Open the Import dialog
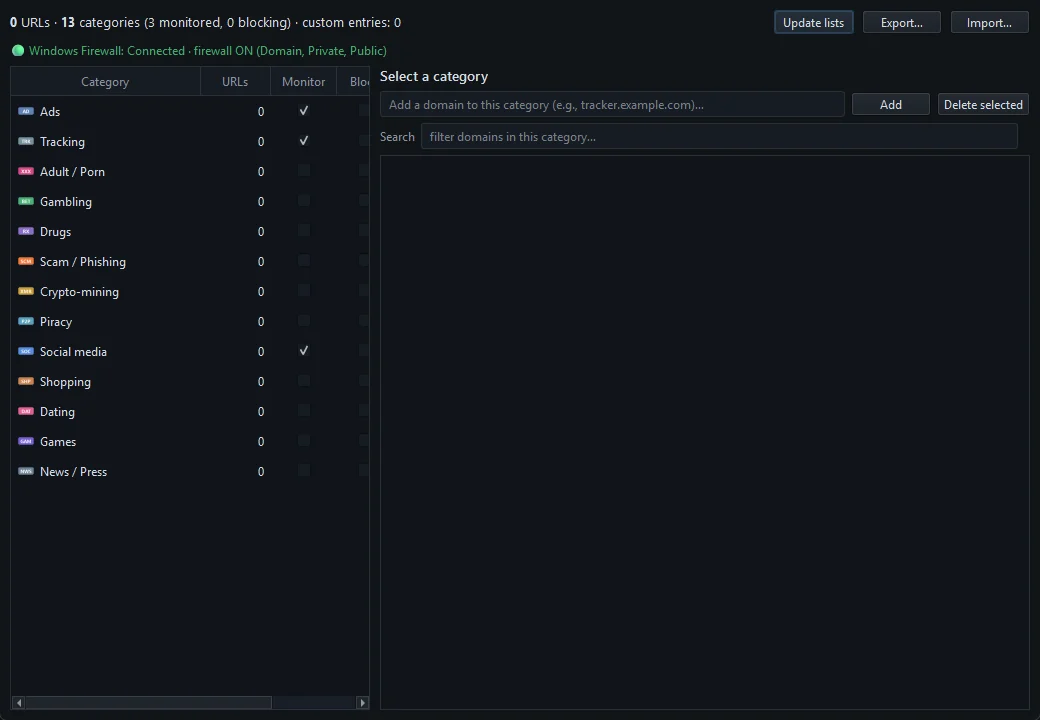 tap(990, 23)
